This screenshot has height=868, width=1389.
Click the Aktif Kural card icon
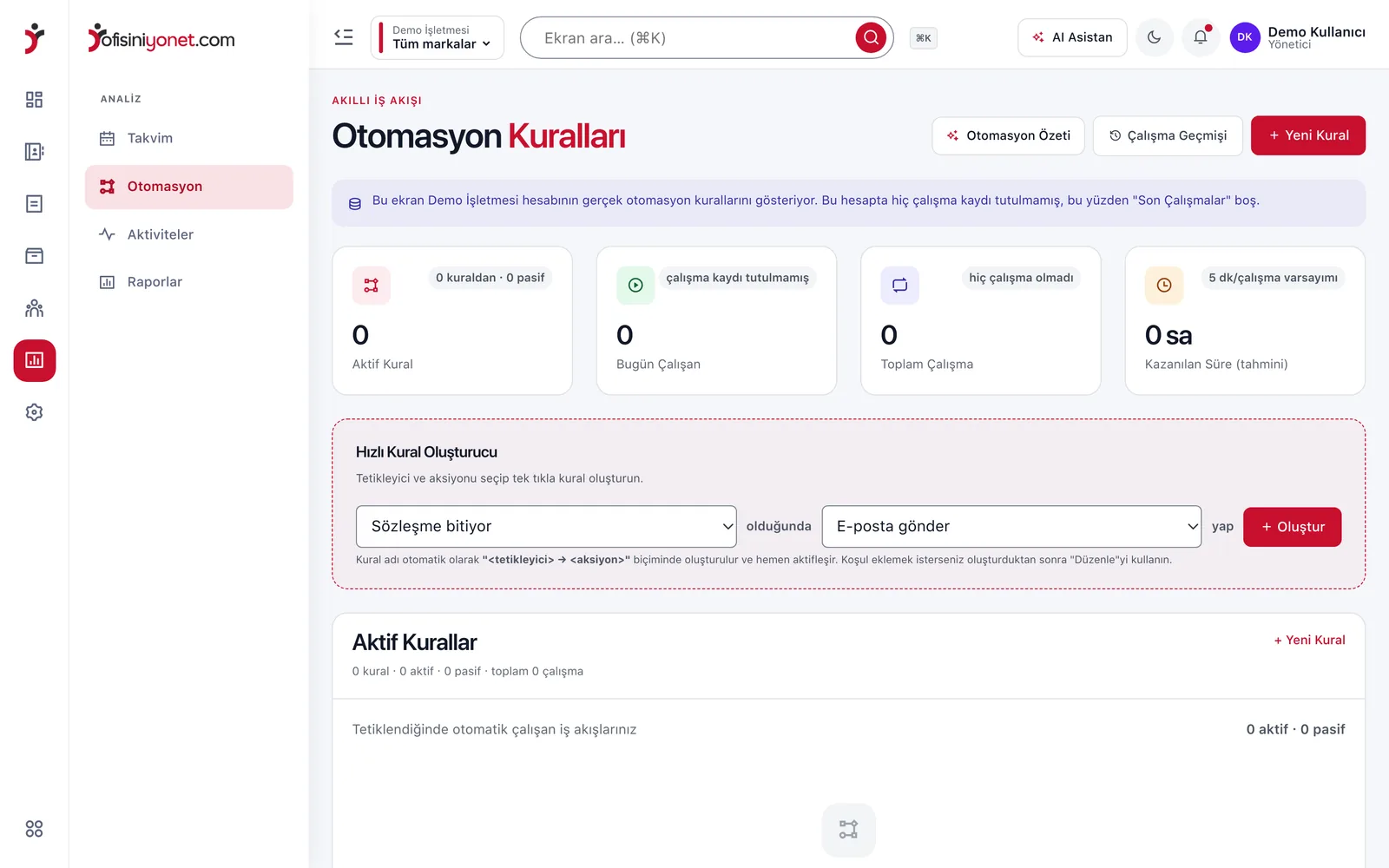pyautogui.click(x=371, y=286)
